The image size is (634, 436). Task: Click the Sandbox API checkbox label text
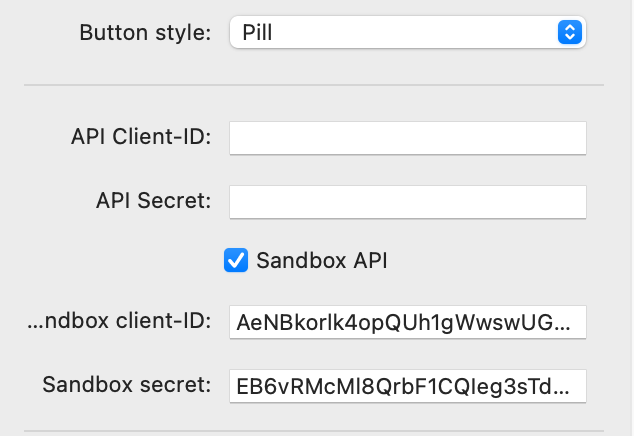click(x=322, y=260)
